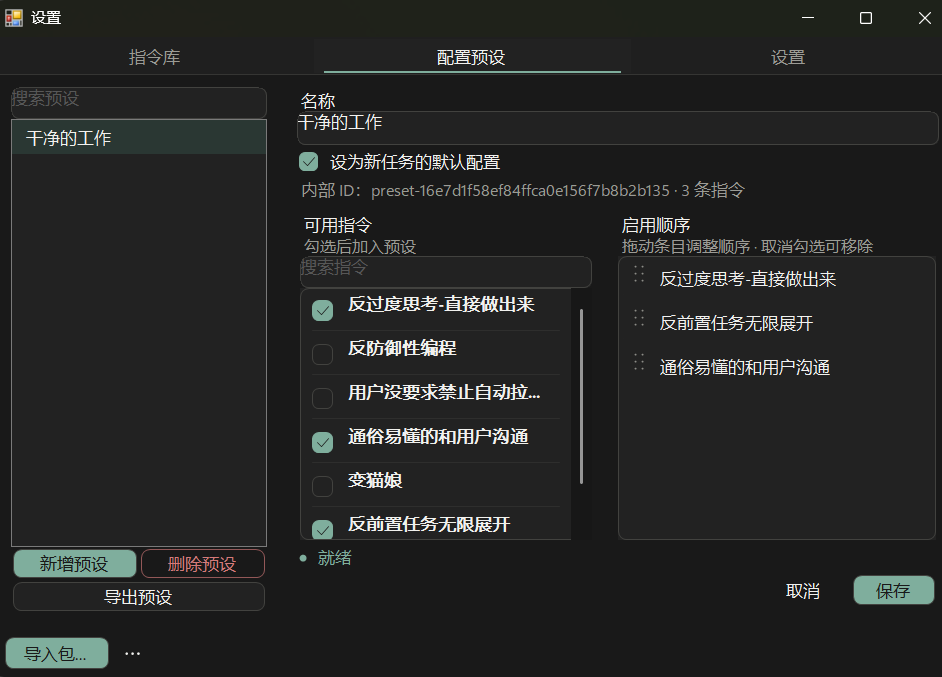Screen dimensions: 942x677
Task: Click the available commands list scrollbar
Action: (x=581, y=396)
